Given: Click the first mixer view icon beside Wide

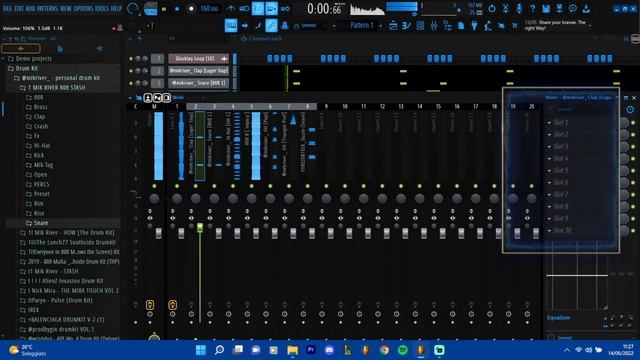Looking at the screenshot, I should (x=148, y=98).
